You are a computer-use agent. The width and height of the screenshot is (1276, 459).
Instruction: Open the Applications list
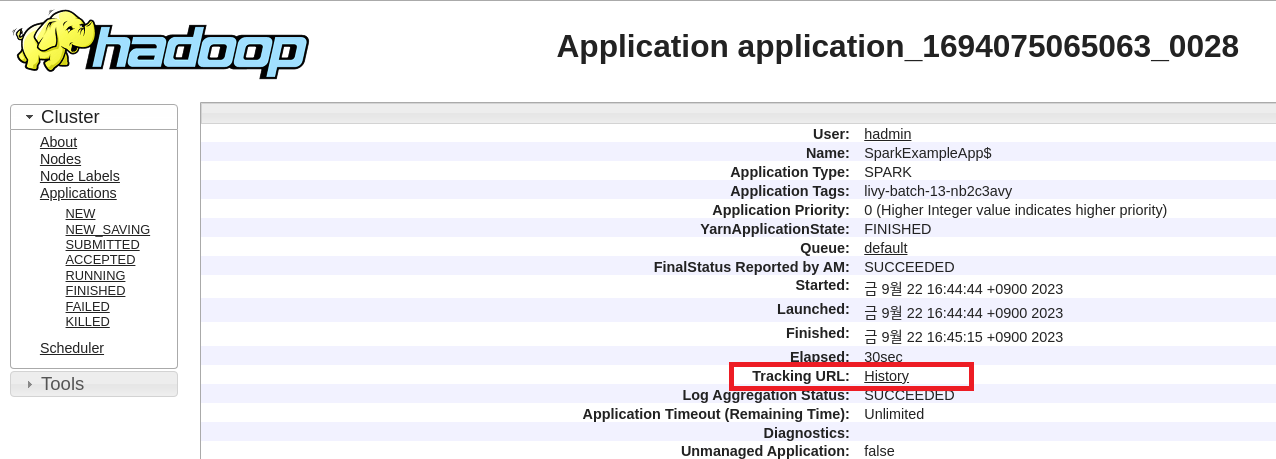point(78,193)
